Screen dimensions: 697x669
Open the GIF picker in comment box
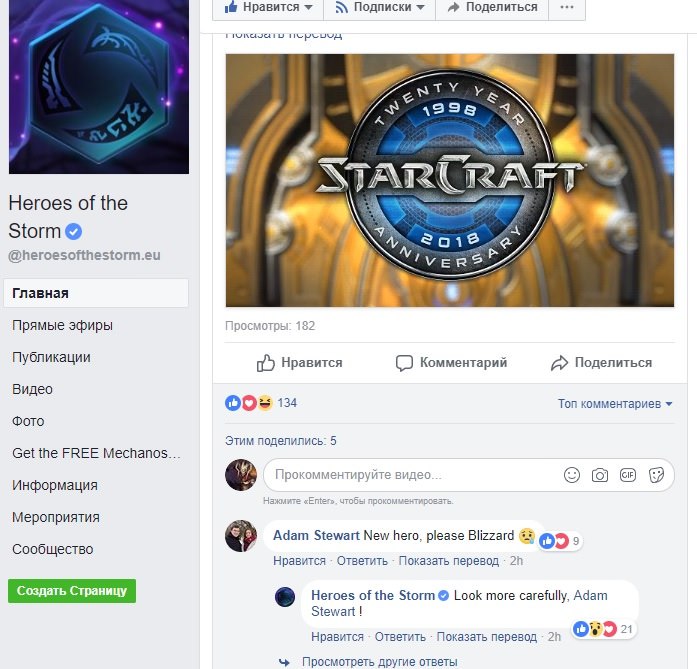[628, 475]
